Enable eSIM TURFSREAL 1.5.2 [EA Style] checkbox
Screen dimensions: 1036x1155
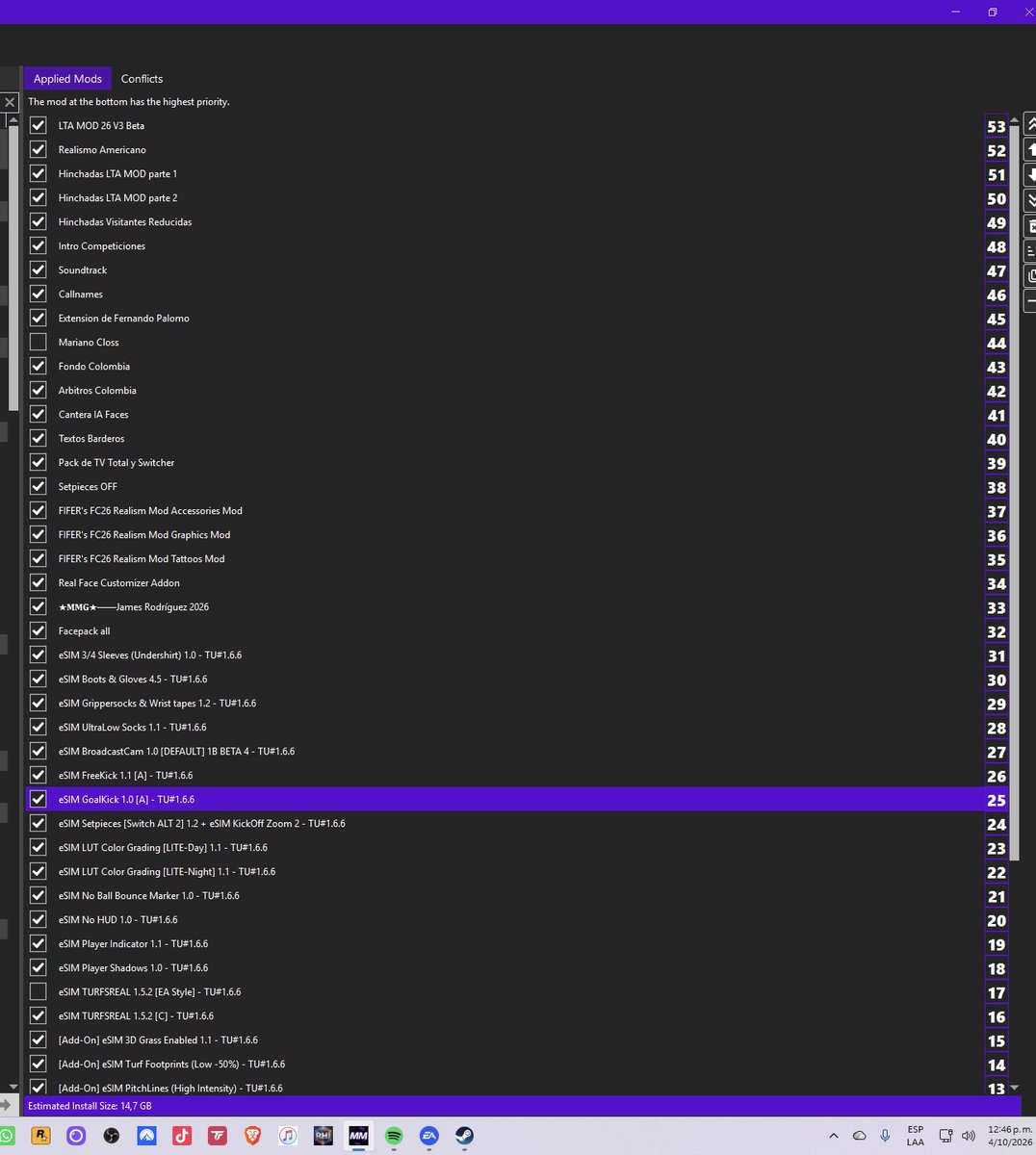tap(39, 991)
